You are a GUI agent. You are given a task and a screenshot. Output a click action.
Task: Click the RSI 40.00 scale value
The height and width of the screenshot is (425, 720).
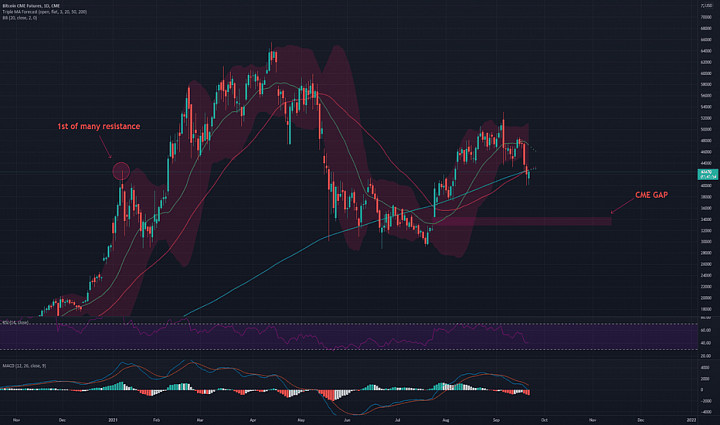(x=706, y=343)
